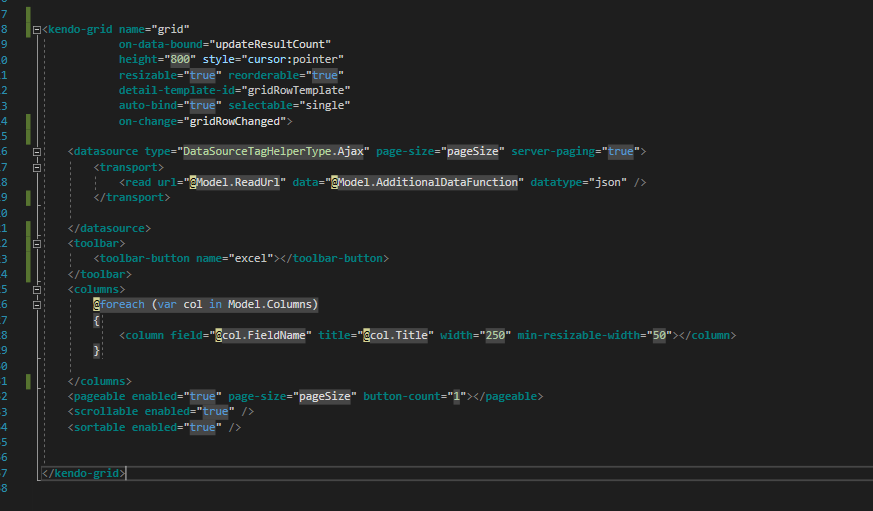
Task: Click the opening kendo-grid tag name
Action: 80,29
